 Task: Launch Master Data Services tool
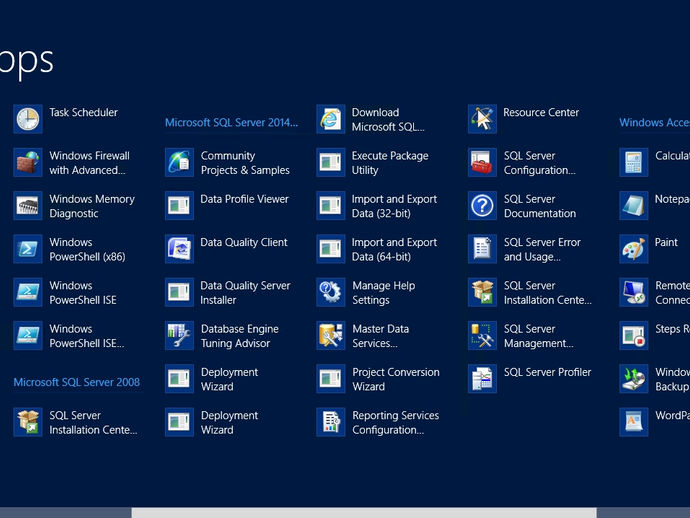363,335
